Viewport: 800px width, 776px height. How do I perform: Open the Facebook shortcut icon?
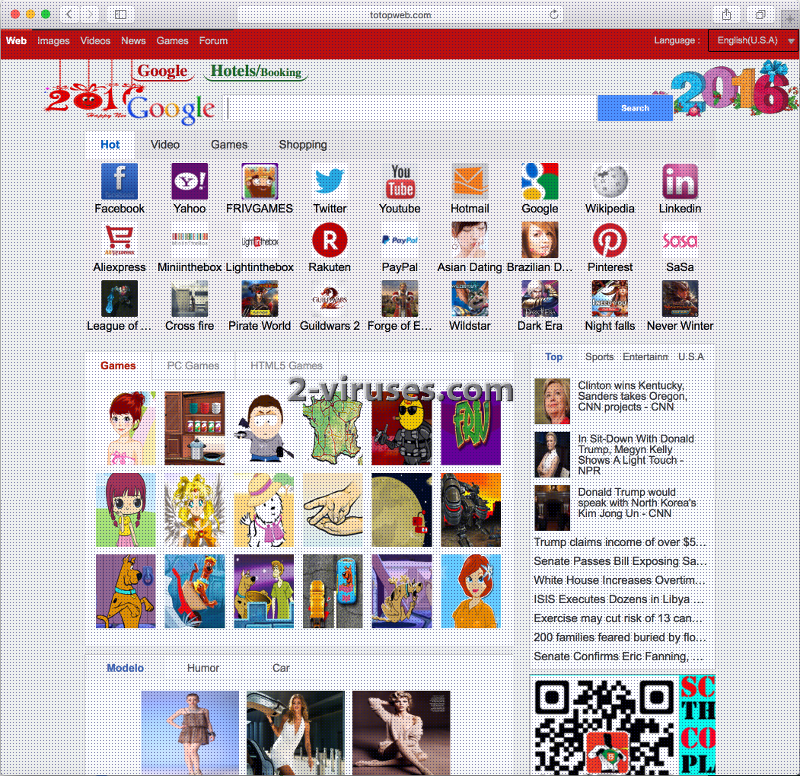tap(119, 181)
